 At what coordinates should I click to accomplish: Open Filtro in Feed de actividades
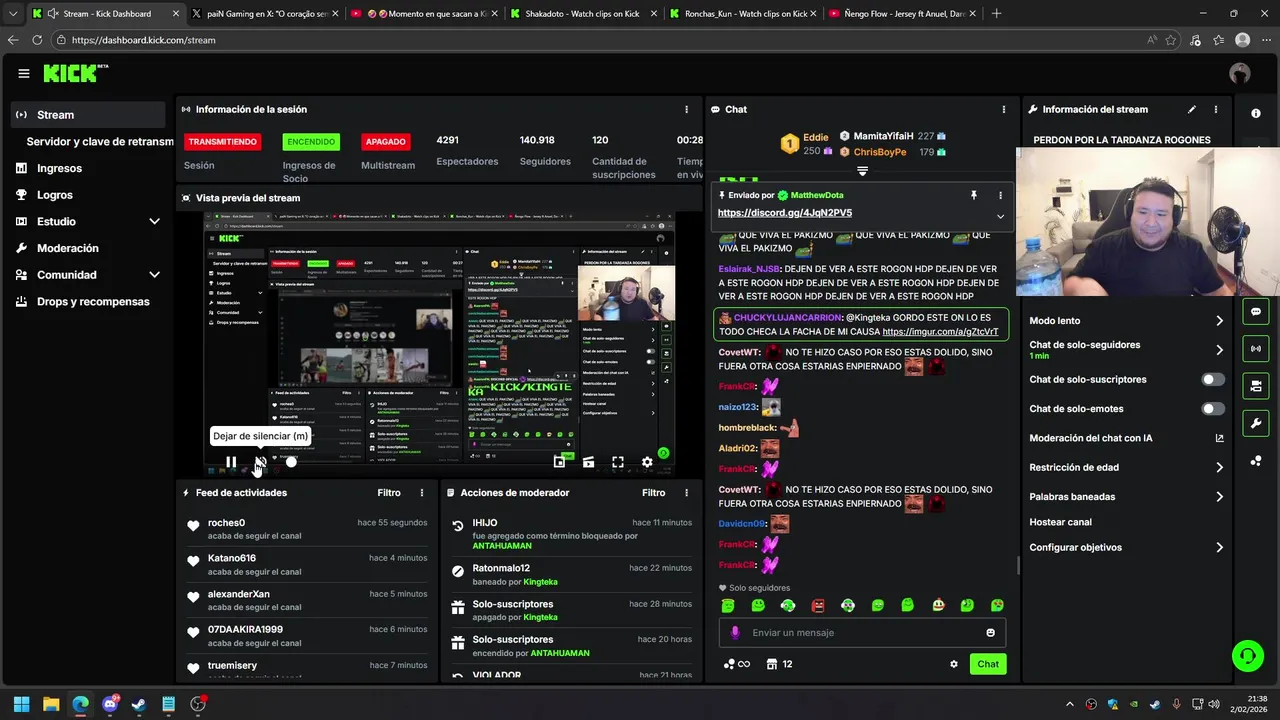(x=389, y=492)
